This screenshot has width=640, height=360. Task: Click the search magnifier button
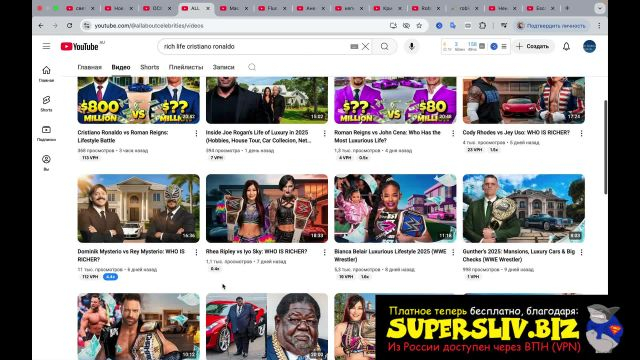(384, 47)
